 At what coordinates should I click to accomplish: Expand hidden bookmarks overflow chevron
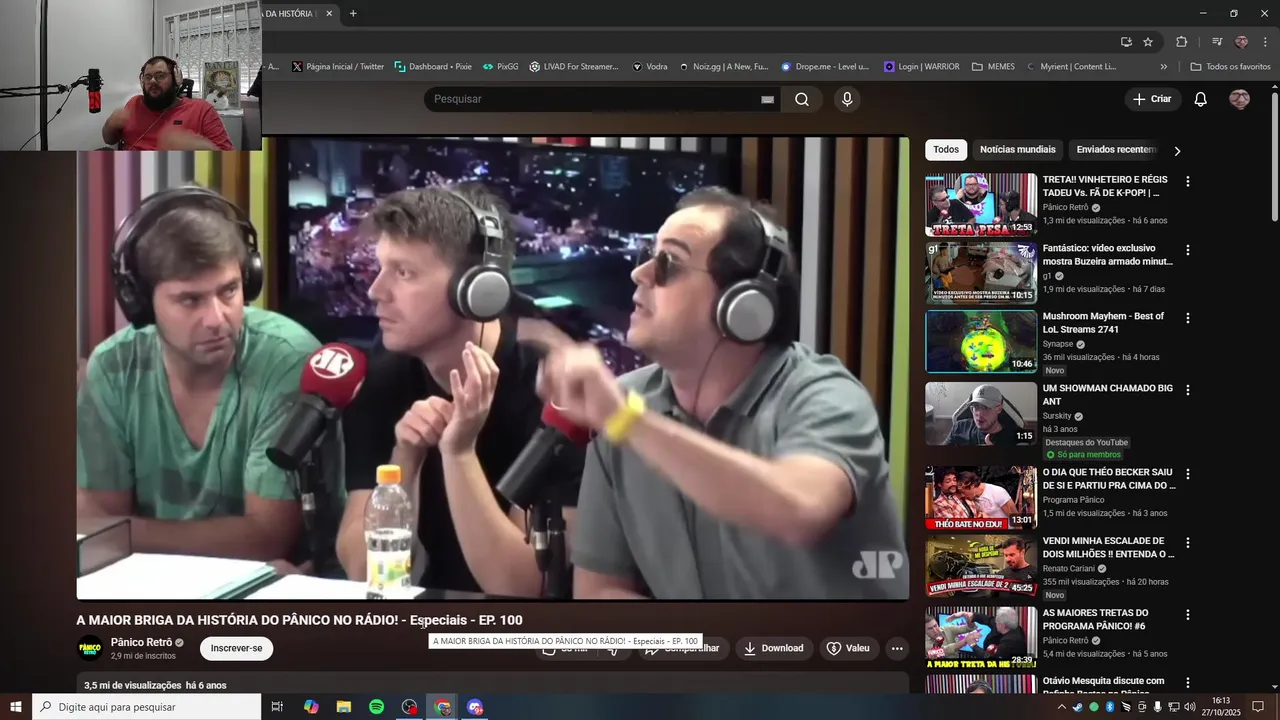click(1163, 67)
